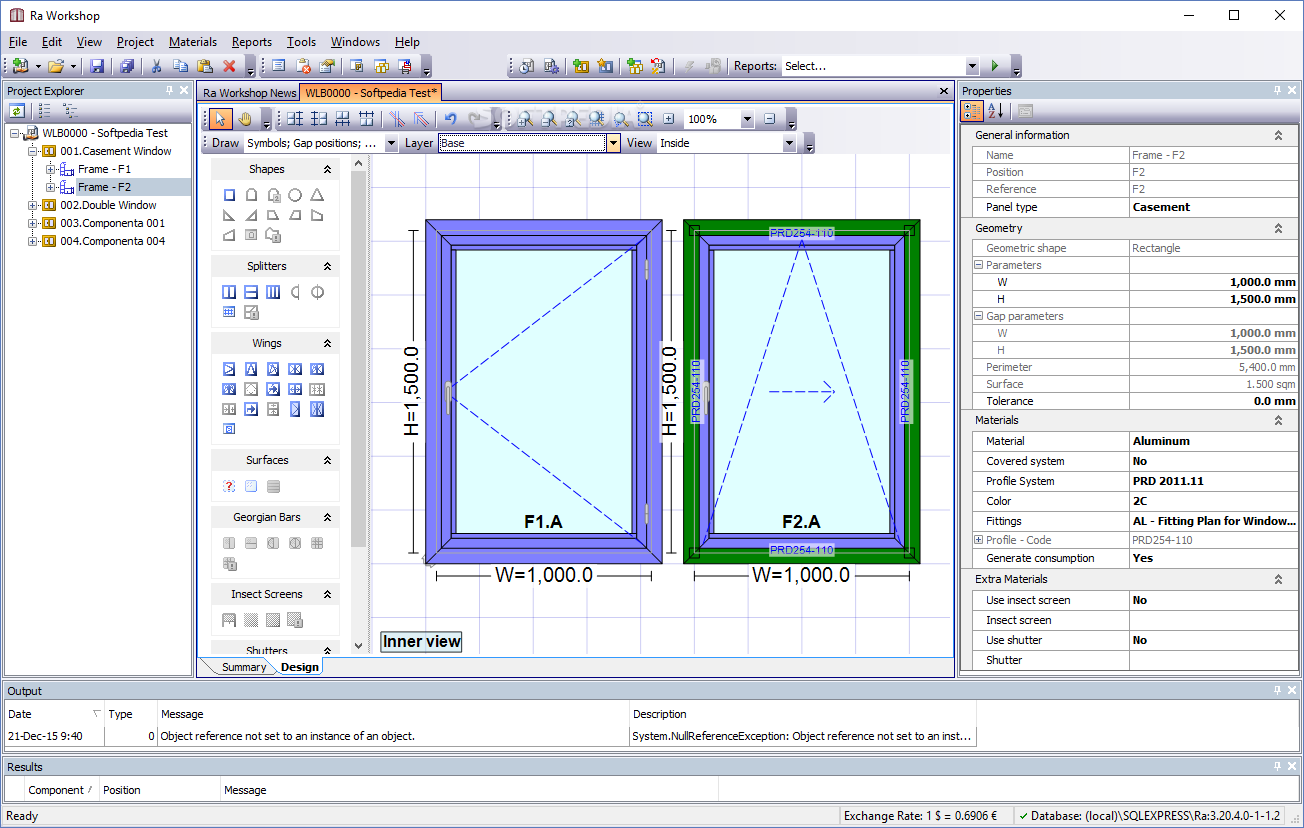Open the Reports Select dropdown

(972, 66)
